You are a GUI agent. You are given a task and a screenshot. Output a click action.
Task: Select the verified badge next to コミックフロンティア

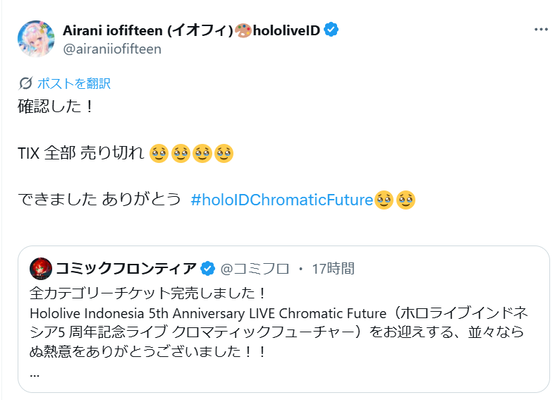pyautogui.click(x=208, y=269)
